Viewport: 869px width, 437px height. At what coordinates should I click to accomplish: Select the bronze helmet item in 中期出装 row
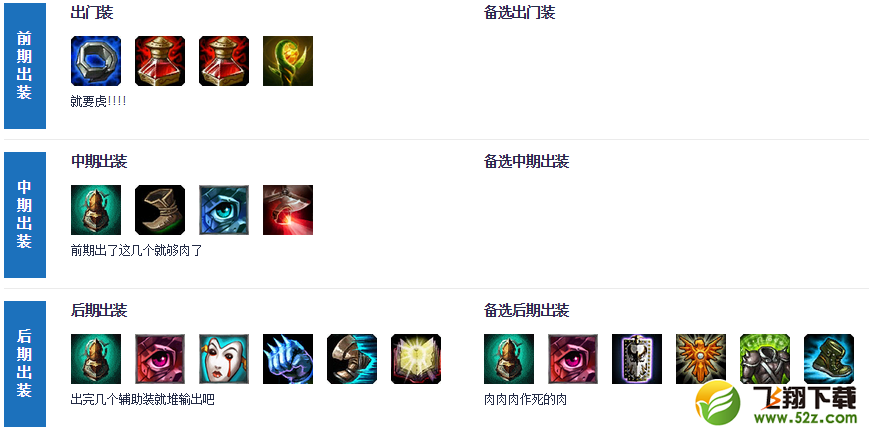(x=96, y=210)
